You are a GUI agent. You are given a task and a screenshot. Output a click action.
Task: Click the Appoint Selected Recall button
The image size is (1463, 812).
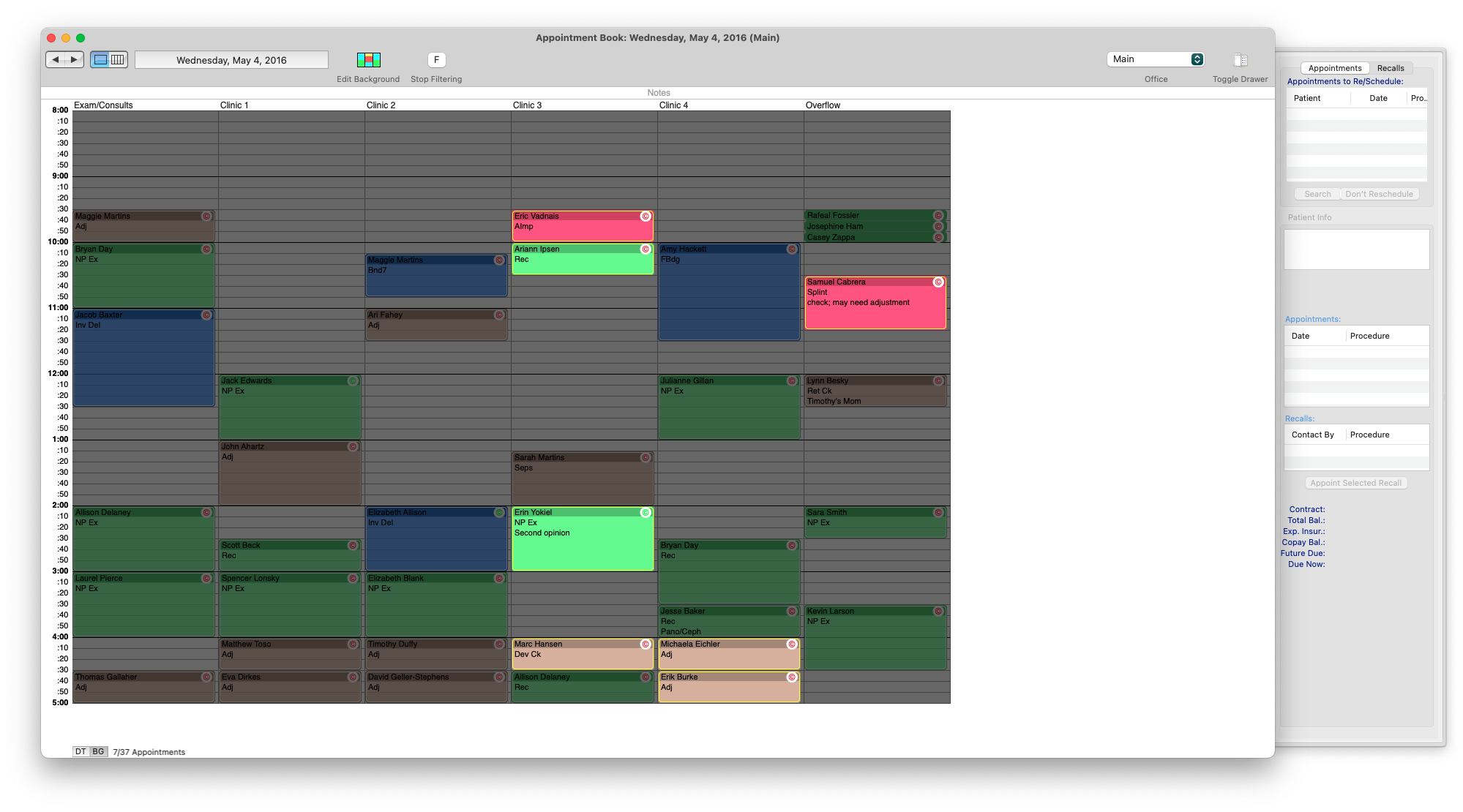click(1355, 483)
